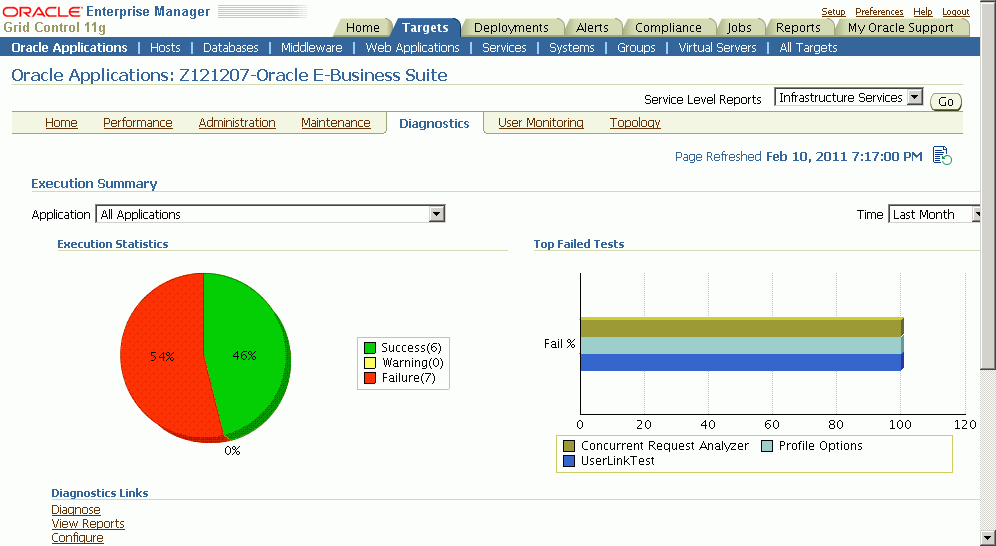Open the Topology tab
The width and height of the screenshot is (996, 546).
pos(635,123)
